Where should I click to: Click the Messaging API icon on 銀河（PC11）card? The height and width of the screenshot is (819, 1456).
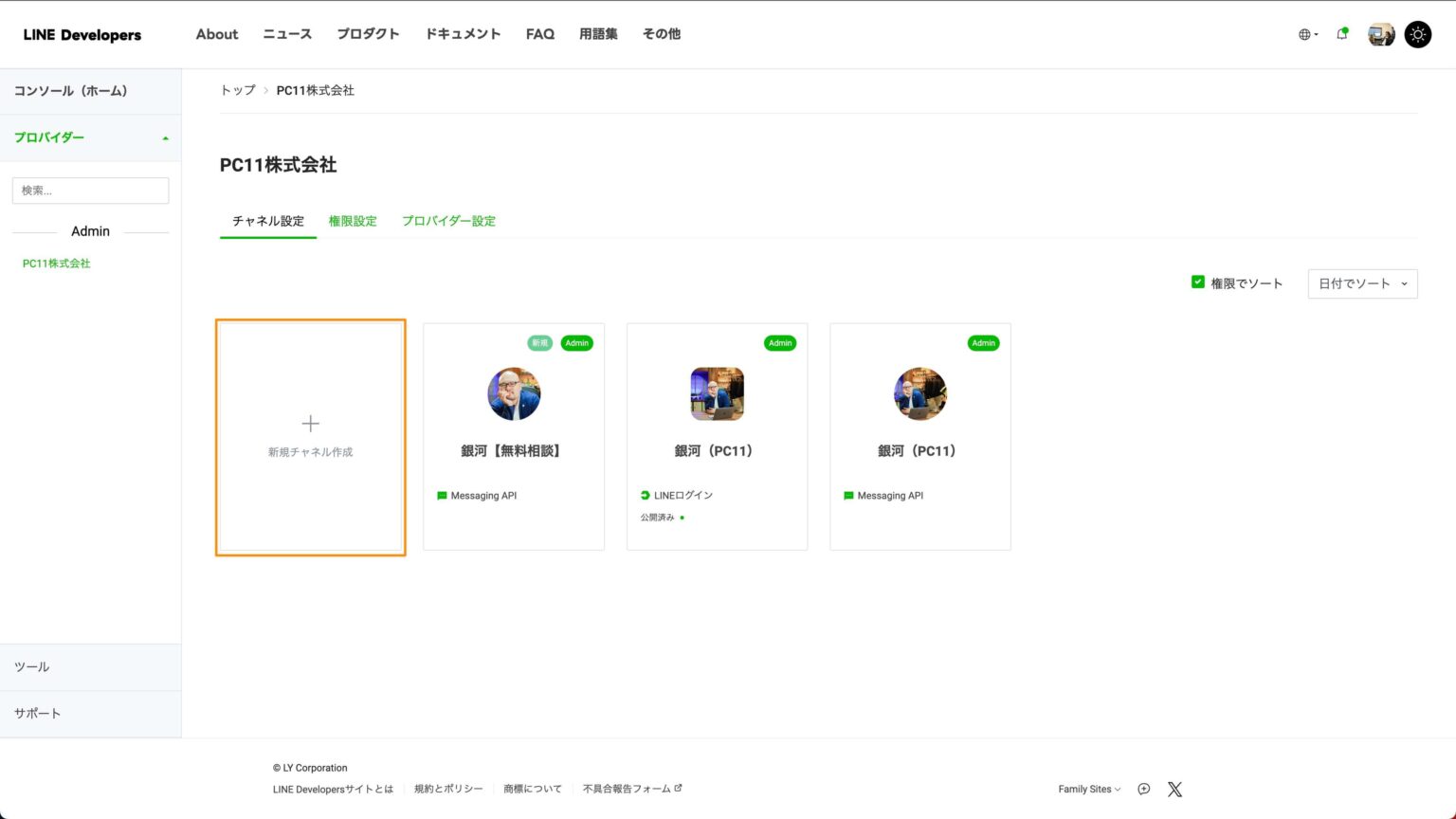847,495
